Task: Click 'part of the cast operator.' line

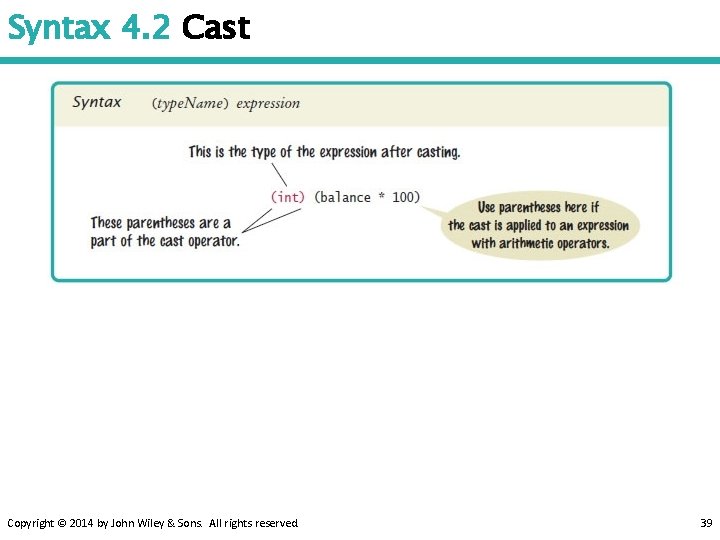Action: click(165, 241)
